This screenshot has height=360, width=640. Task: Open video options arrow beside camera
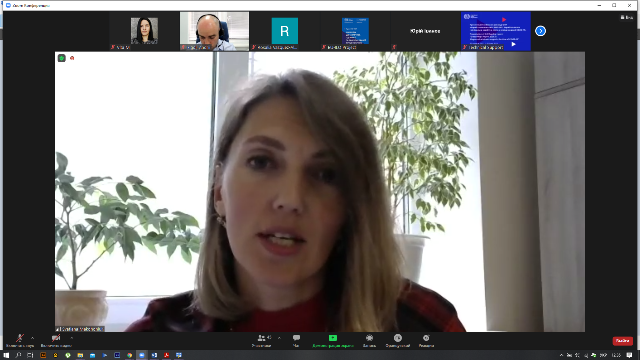71,338
